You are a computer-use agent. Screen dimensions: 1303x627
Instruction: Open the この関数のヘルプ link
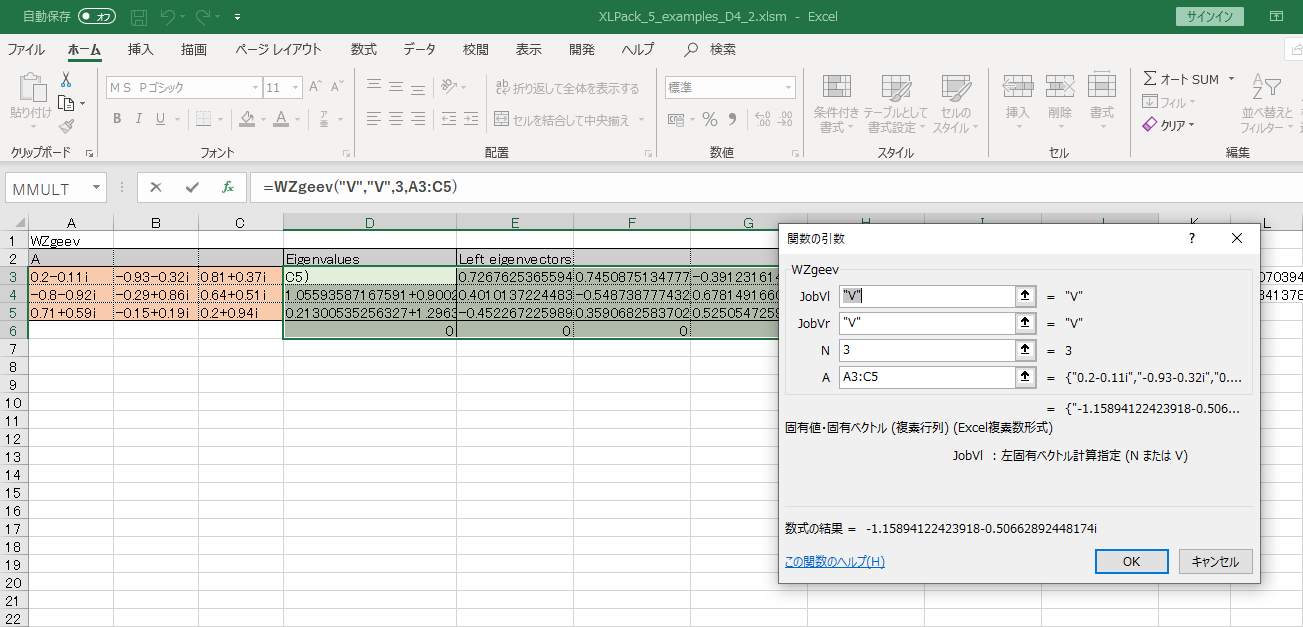[x=834, y=562]
